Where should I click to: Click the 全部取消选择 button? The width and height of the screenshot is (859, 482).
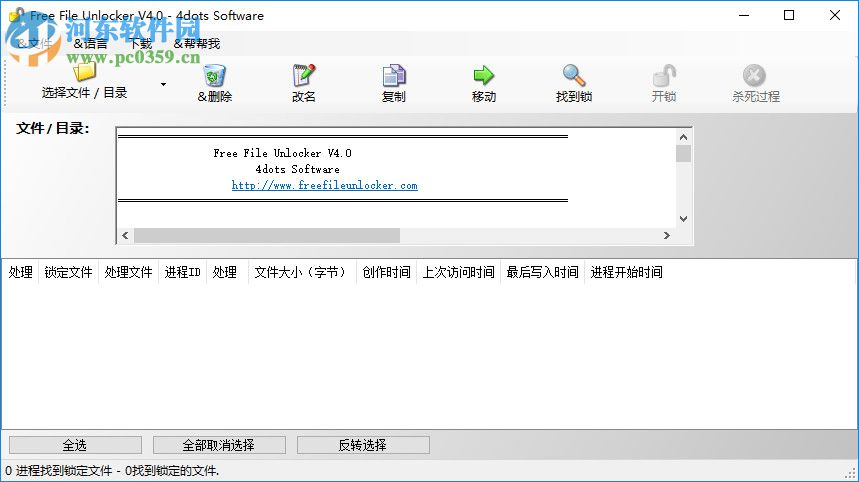[219, 445]
